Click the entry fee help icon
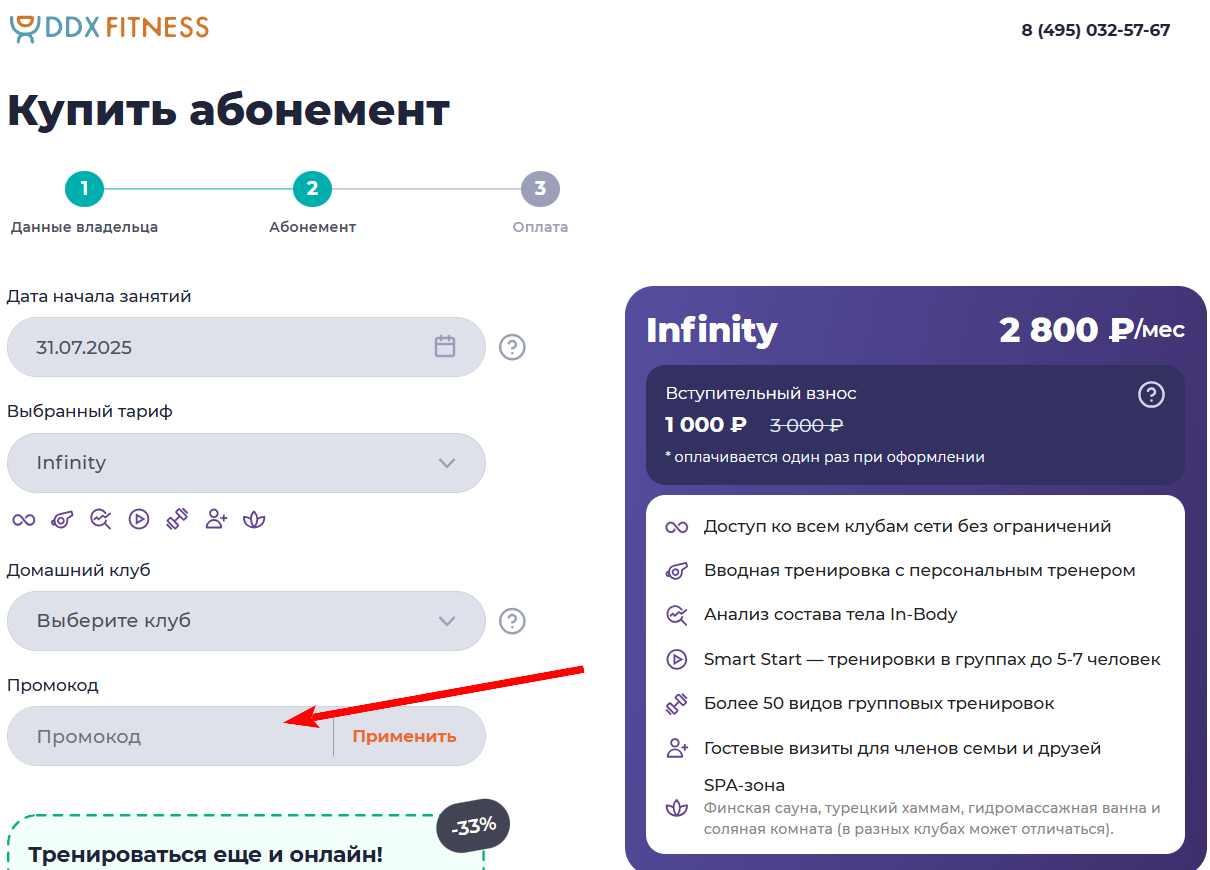Image resolution: width=1210 pixels, height=870 pixels. (1151, 395)
